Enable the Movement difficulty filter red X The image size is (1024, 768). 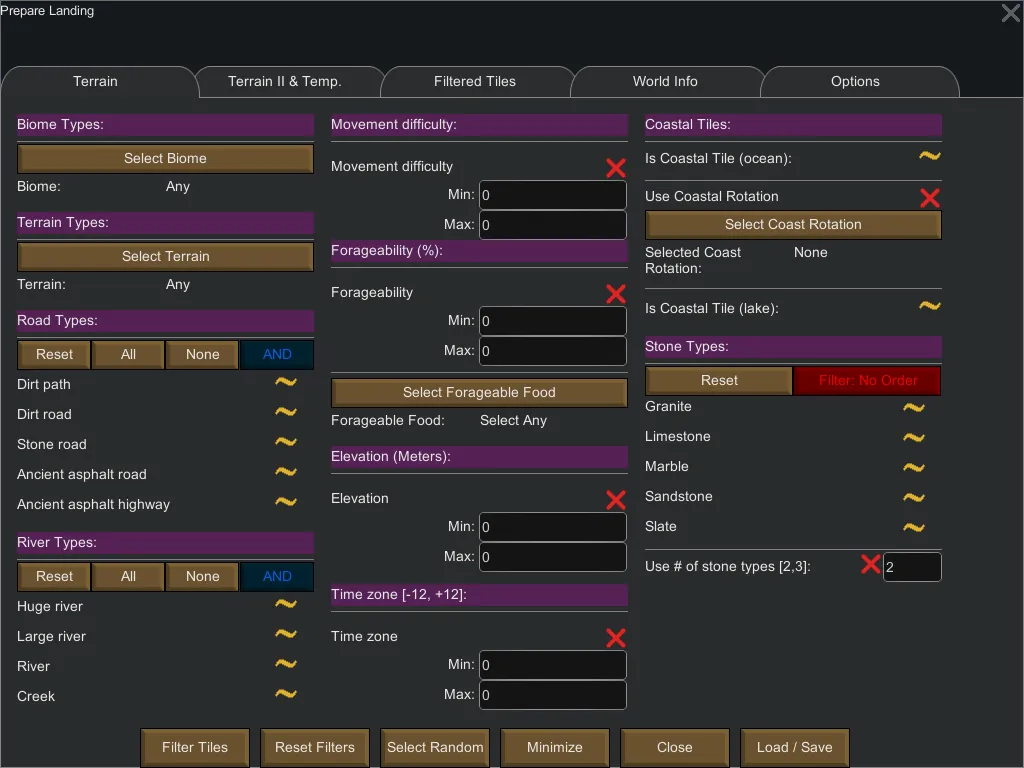(x=616, y=168)
